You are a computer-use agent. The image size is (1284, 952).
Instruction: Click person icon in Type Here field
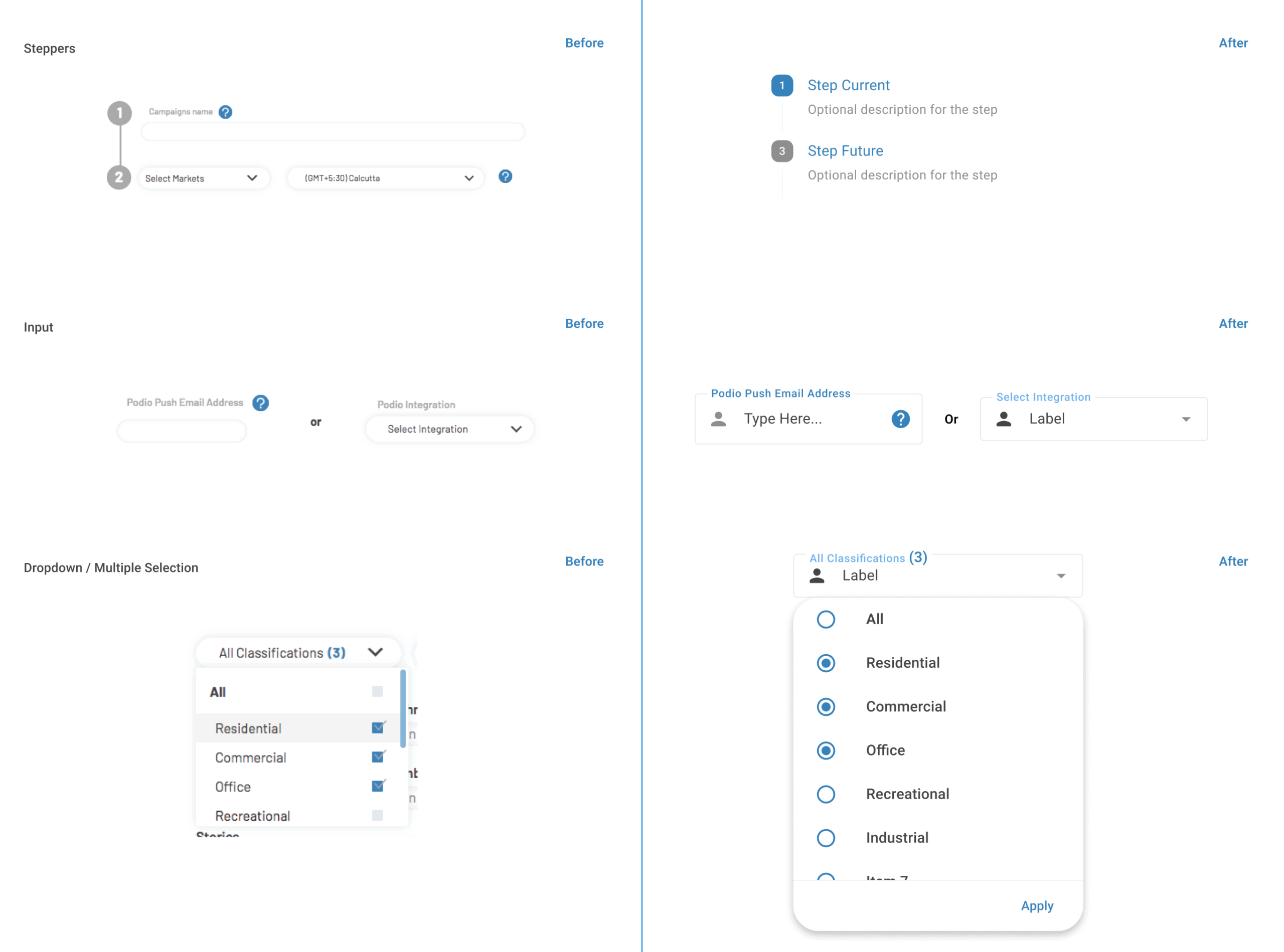(718, 419)
